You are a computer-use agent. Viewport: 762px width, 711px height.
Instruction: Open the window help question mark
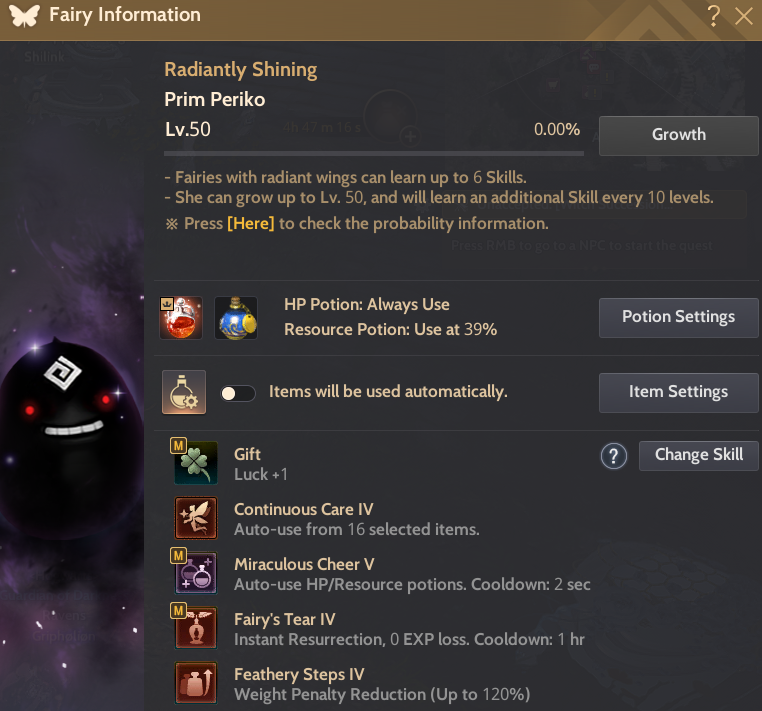click(x=713, y=16)
